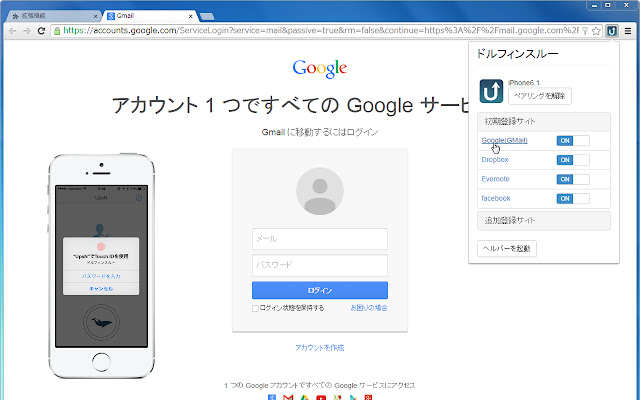Focus the メール email input field
This screenshot has width=640, height=400.
coord(320,238)
